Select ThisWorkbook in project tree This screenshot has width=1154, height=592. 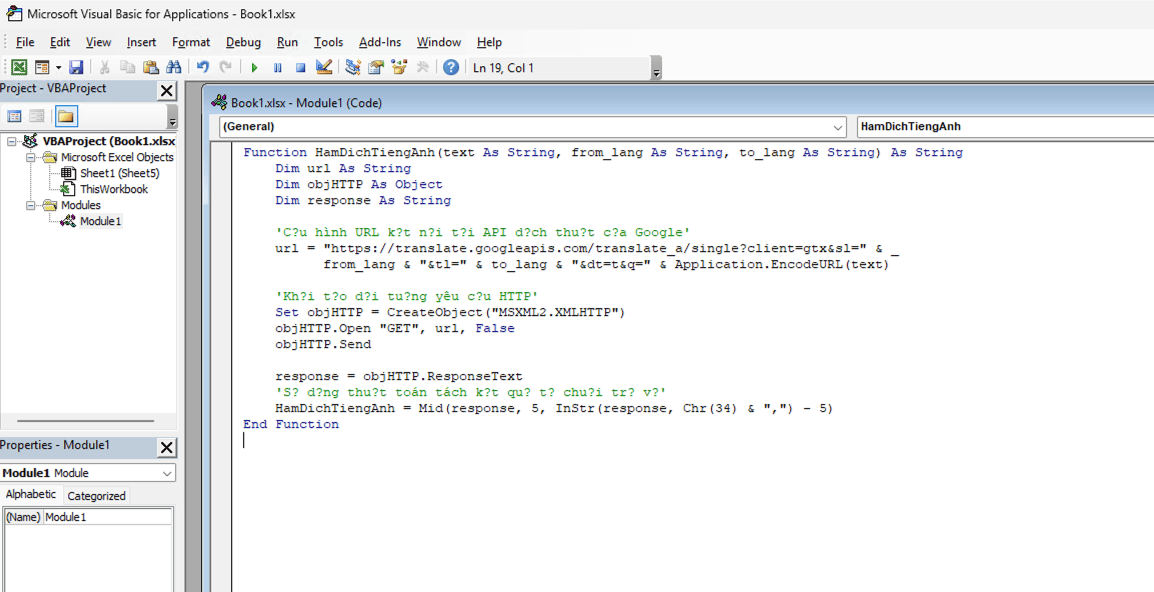pos(113,189)
